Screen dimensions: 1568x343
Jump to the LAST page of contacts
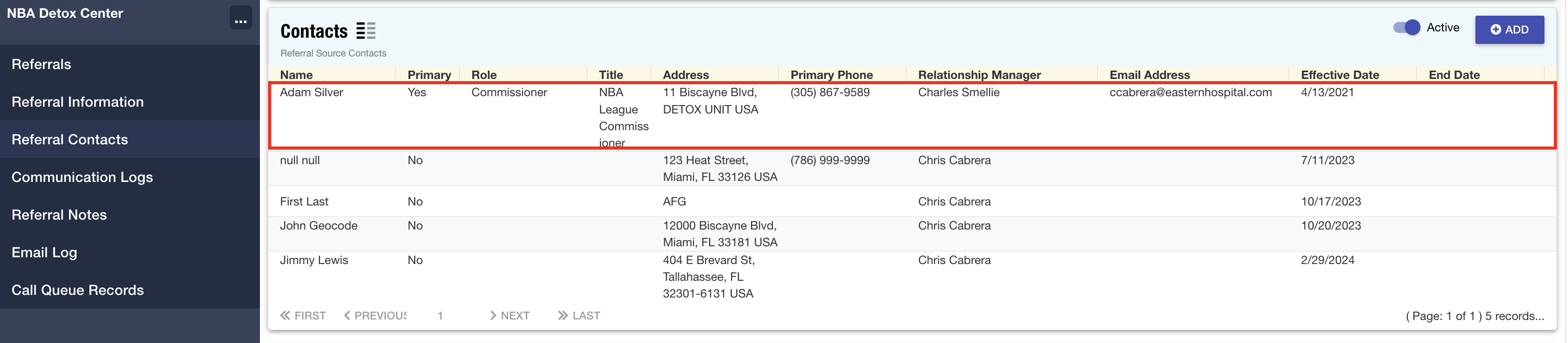(579, 316)
